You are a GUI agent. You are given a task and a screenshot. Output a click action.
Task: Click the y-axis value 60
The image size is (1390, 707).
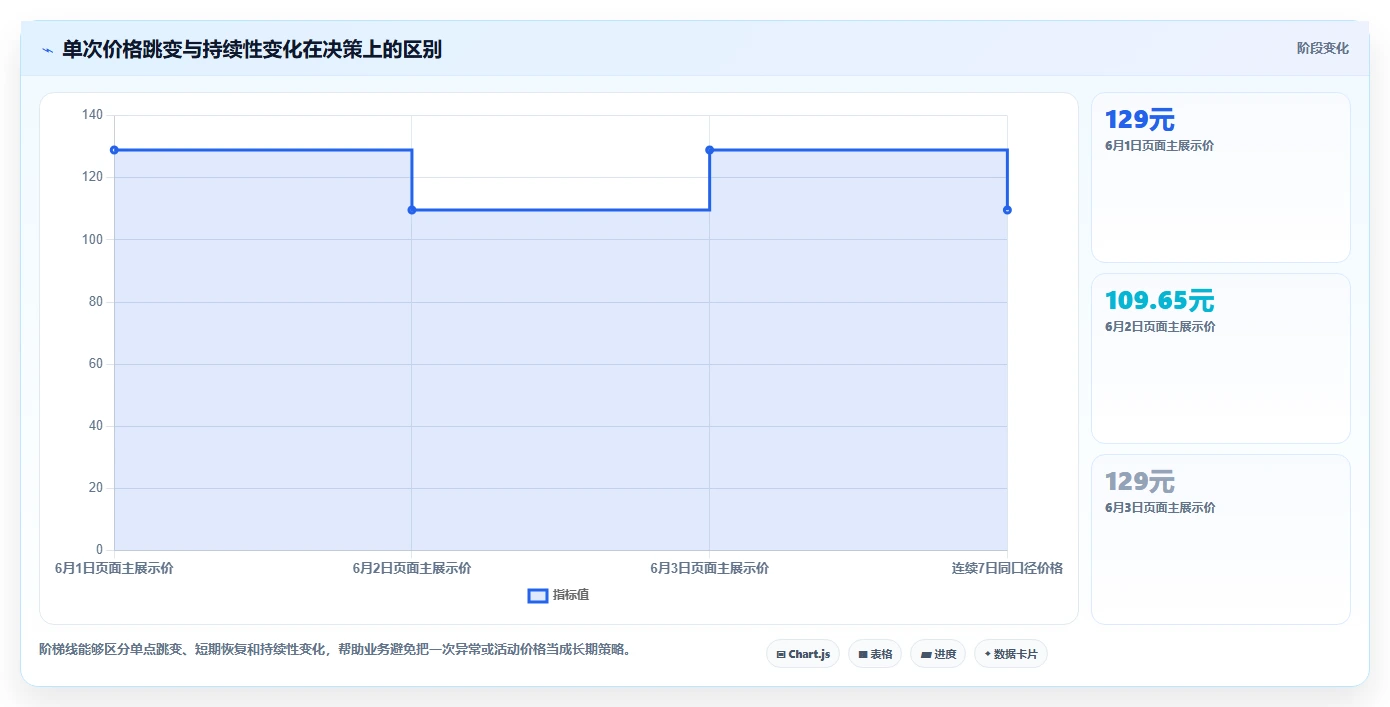[96, 364]
